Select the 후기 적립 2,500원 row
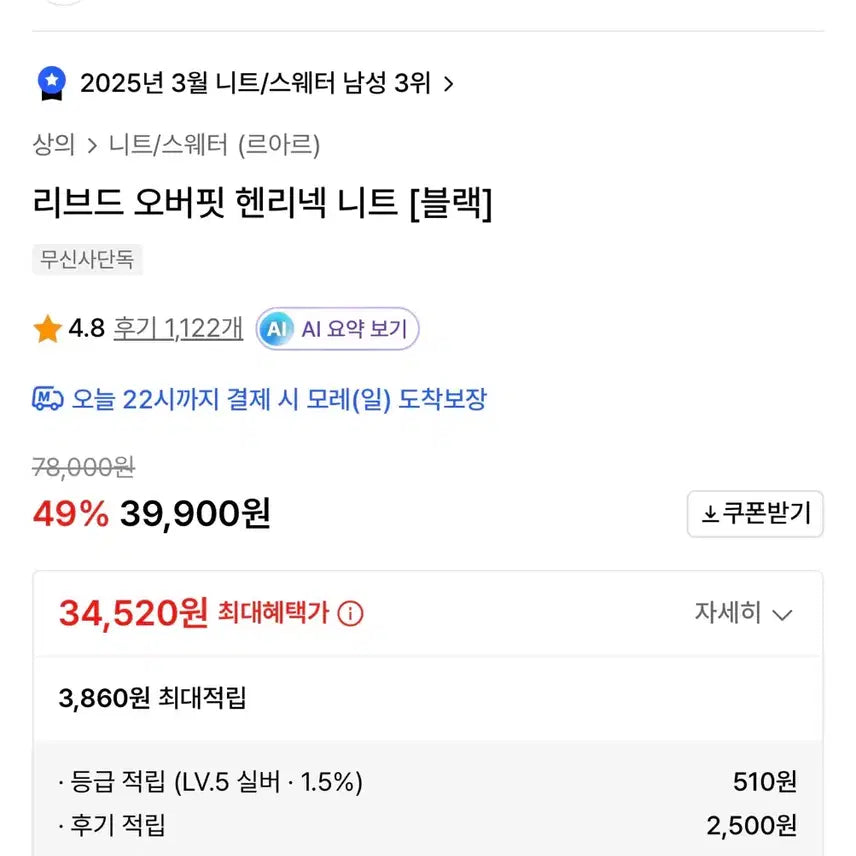 (428, 825)
